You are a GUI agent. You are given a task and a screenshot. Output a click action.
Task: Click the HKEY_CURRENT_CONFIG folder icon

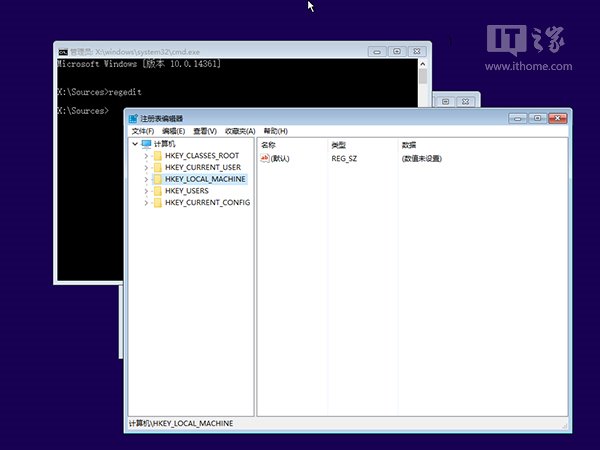[x=156, y=202]
